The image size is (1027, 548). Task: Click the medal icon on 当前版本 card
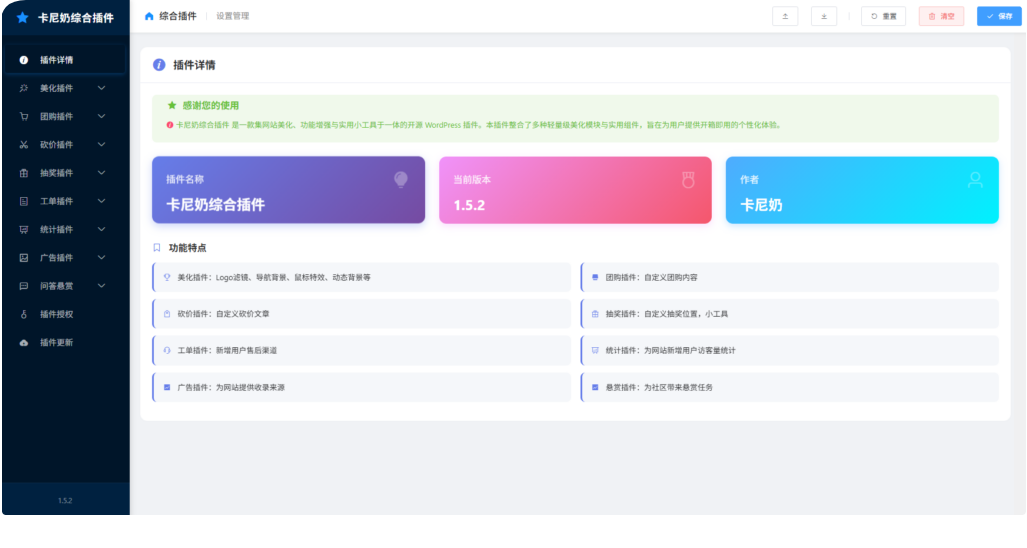688,180
